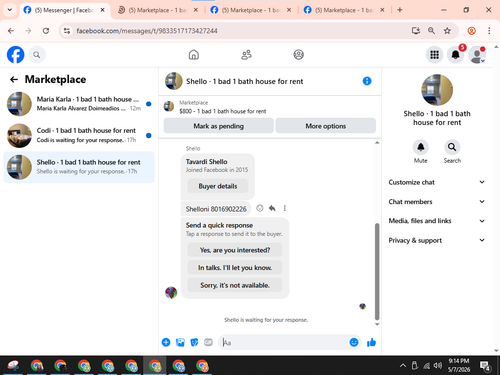Click the address bar URL
The height and width of the screenshot is (375, 500).
[x=147, y=31]
